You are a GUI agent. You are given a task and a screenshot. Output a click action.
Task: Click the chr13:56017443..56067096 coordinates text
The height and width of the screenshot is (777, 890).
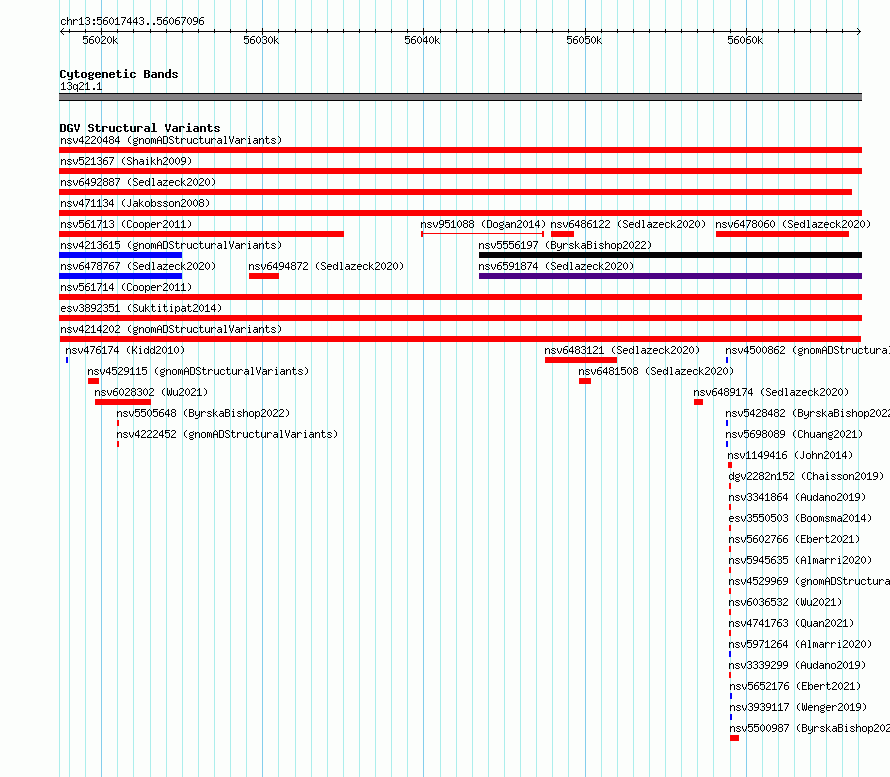(132, 21)
